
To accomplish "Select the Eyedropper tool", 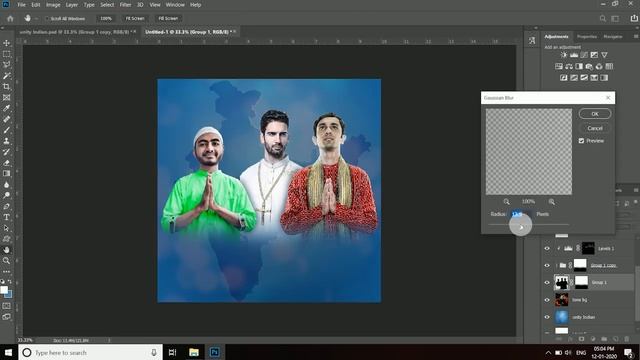I will (7, 108).
